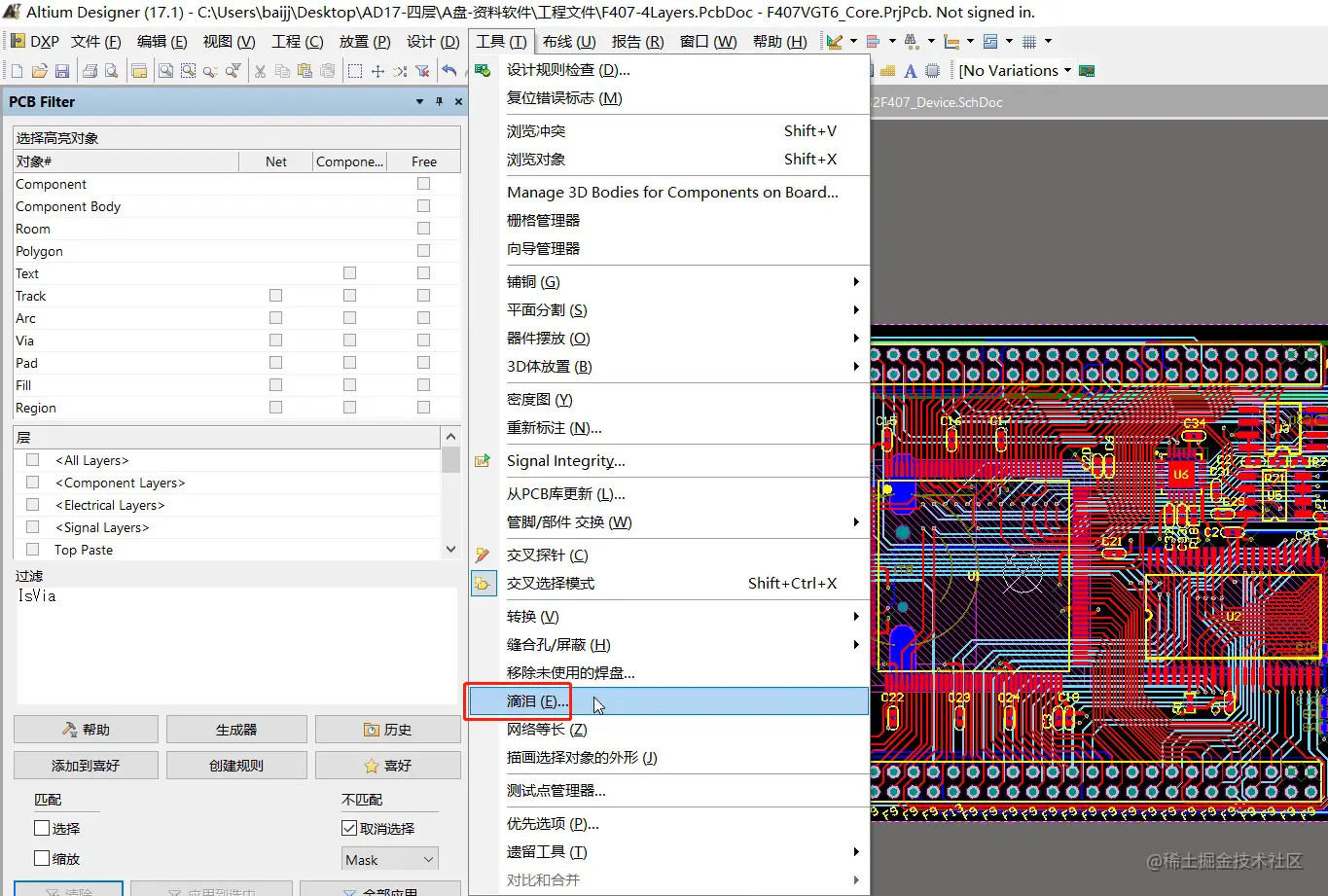
Task: Click the Browse window panel icon
Action: pos(139,71)
